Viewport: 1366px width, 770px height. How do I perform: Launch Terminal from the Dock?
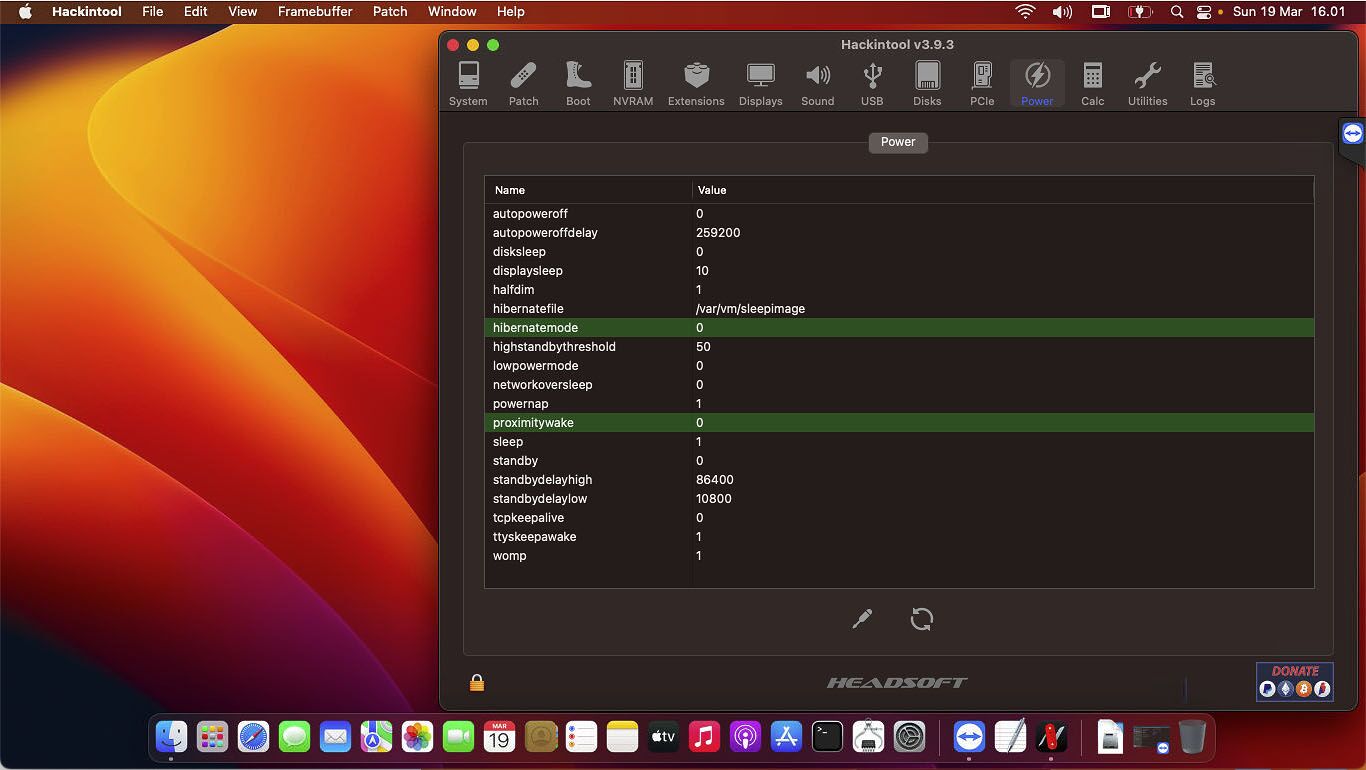tap(827, 738)
